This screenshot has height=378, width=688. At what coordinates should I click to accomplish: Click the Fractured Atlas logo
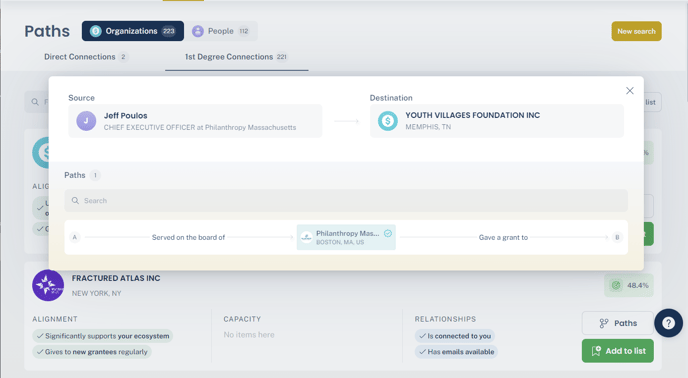(x=48, y=285)
